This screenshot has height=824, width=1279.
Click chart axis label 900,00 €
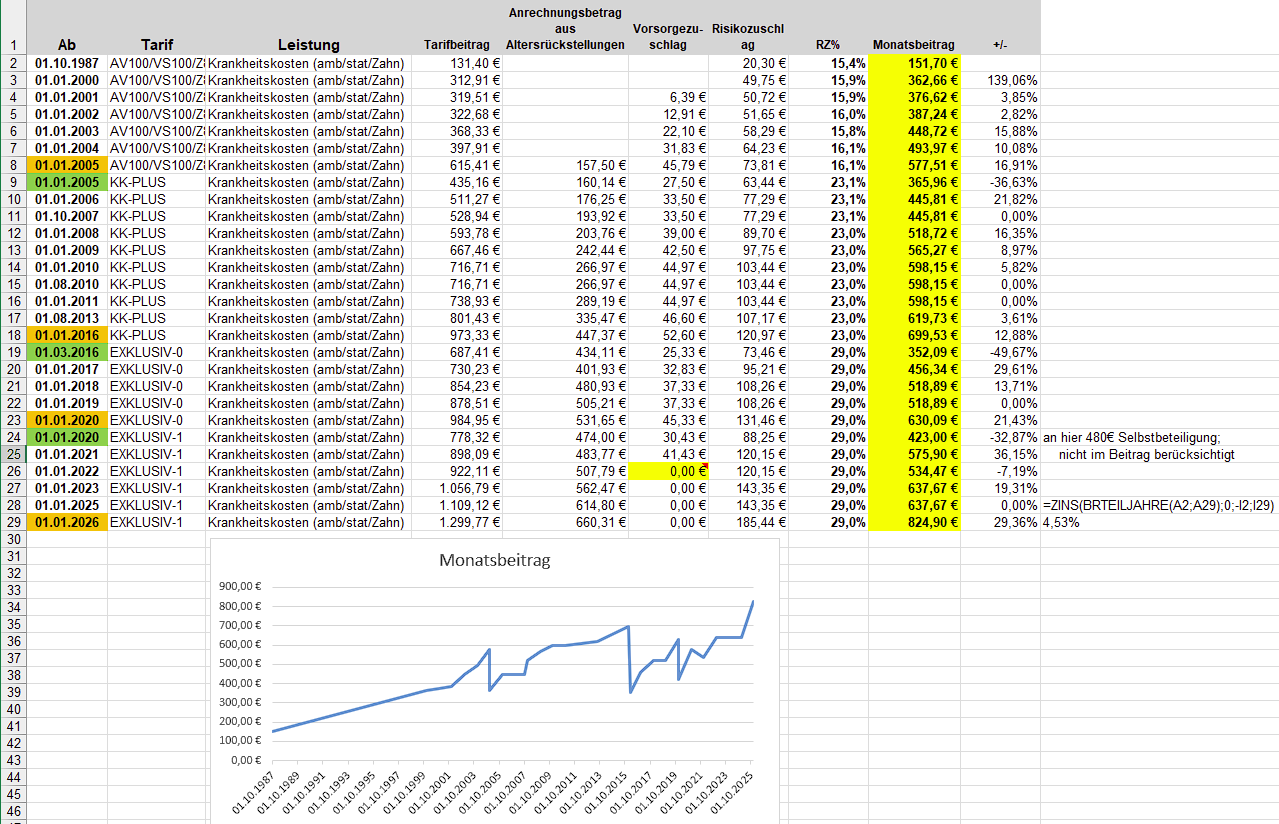(x=239, y=586)
